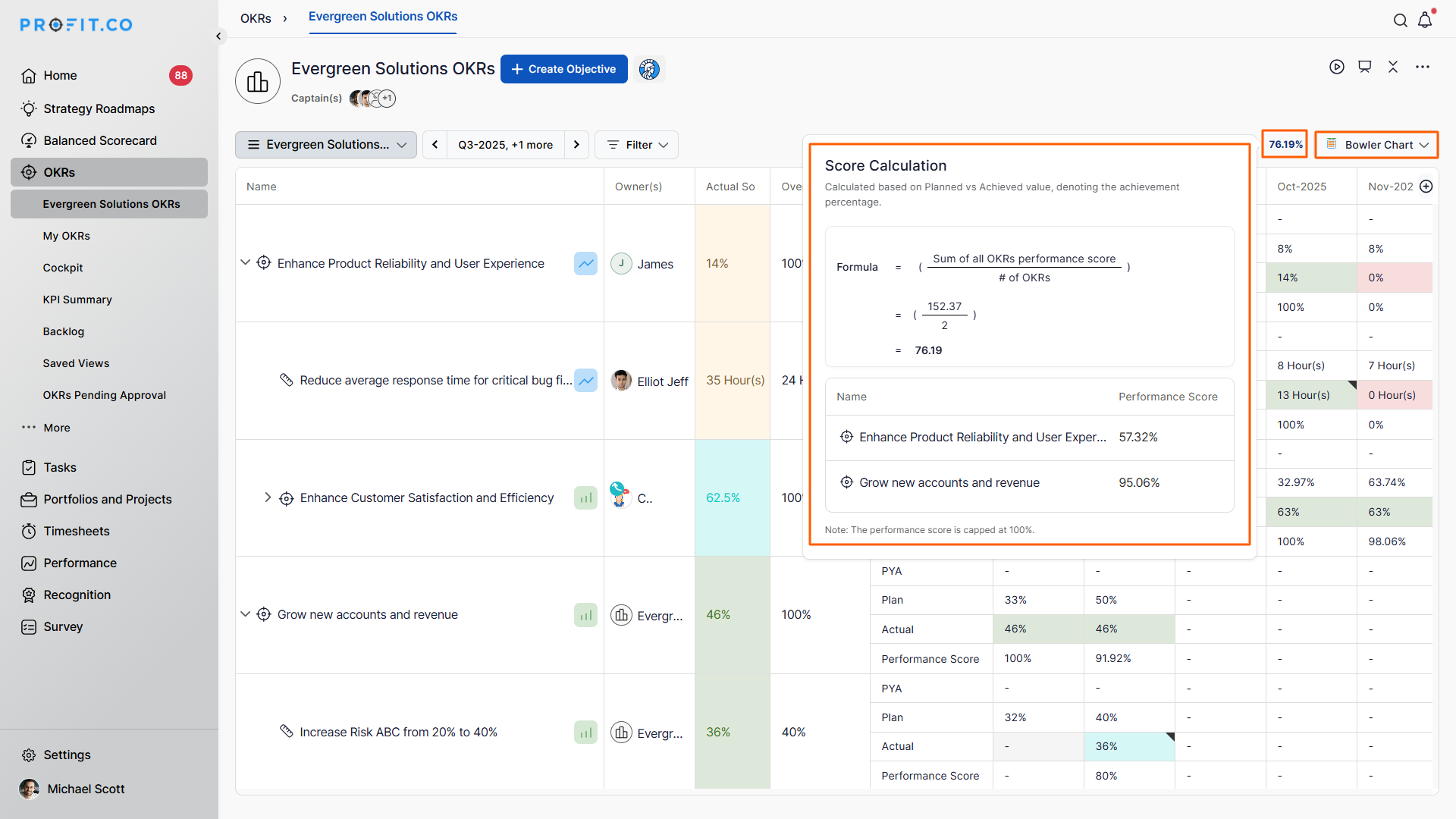Click the line chart icon beside James
This screenshot has height=819, width=1456.
[585, 263]
